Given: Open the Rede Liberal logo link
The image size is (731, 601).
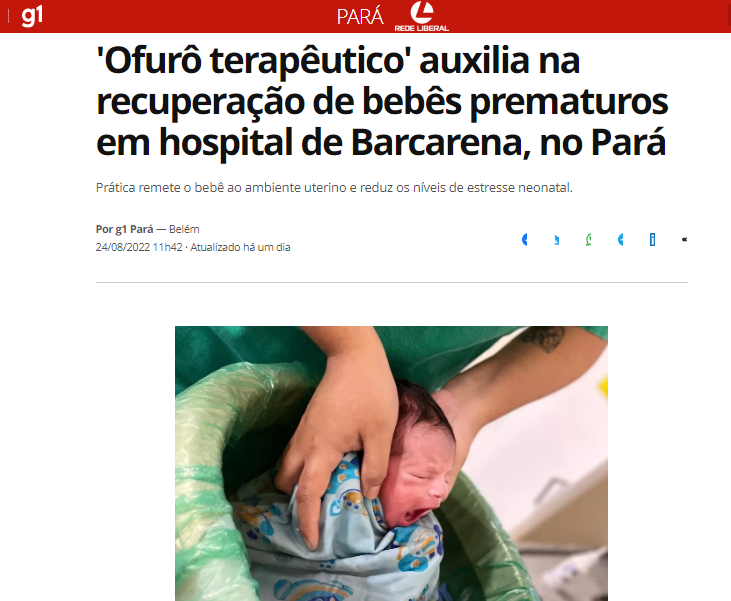Looking at the screenshot, I should (x=421, y=17).
